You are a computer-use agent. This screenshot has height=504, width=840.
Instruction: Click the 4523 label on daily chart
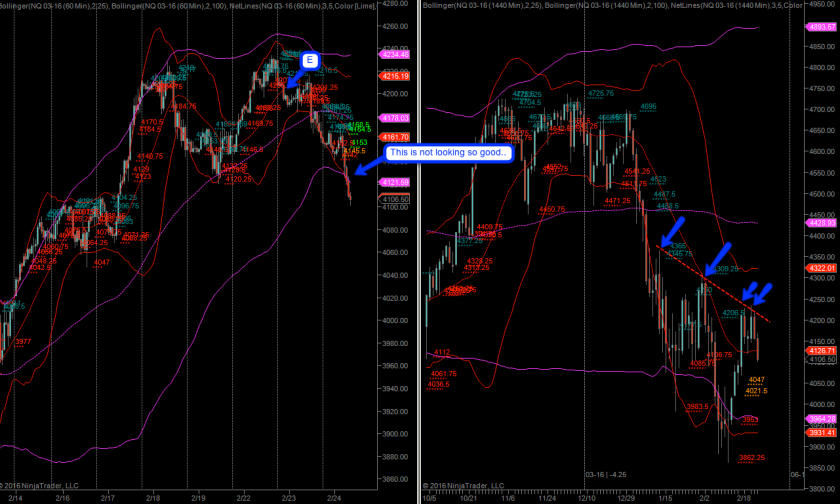click(x=658, y=179)
